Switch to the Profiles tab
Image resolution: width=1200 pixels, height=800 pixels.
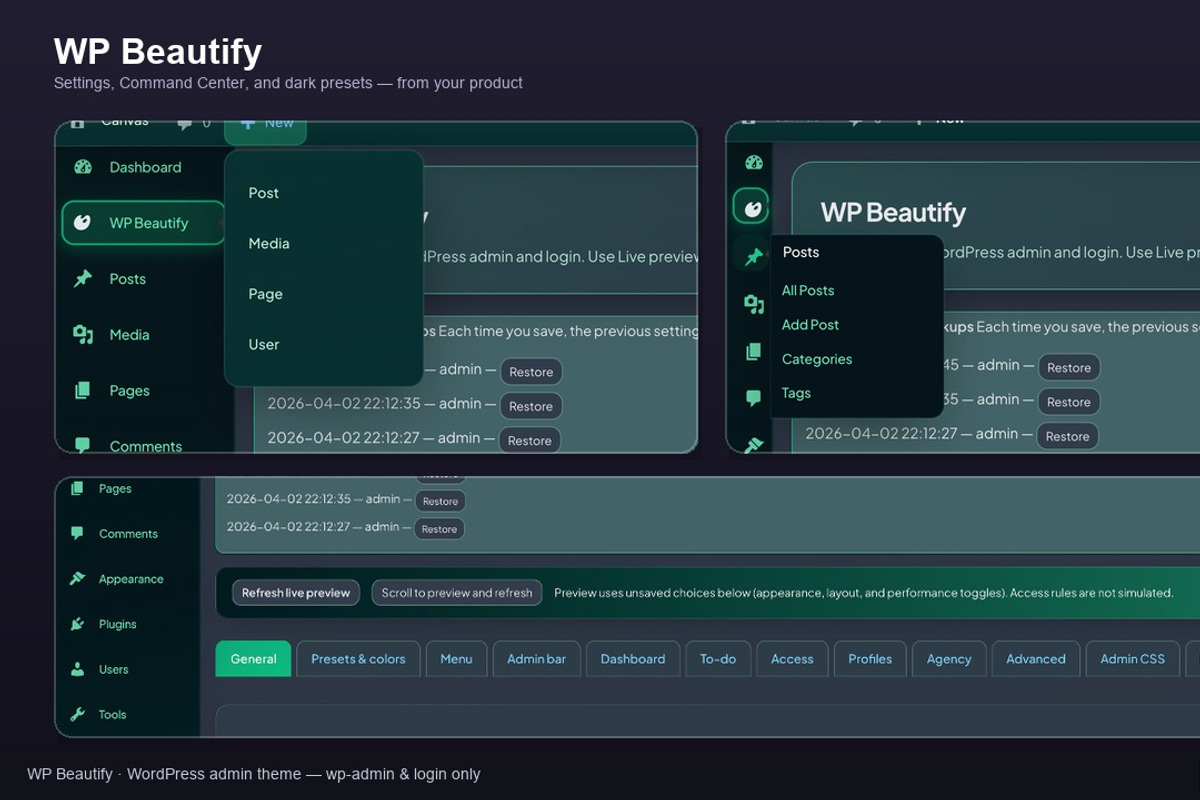(870, 659)
